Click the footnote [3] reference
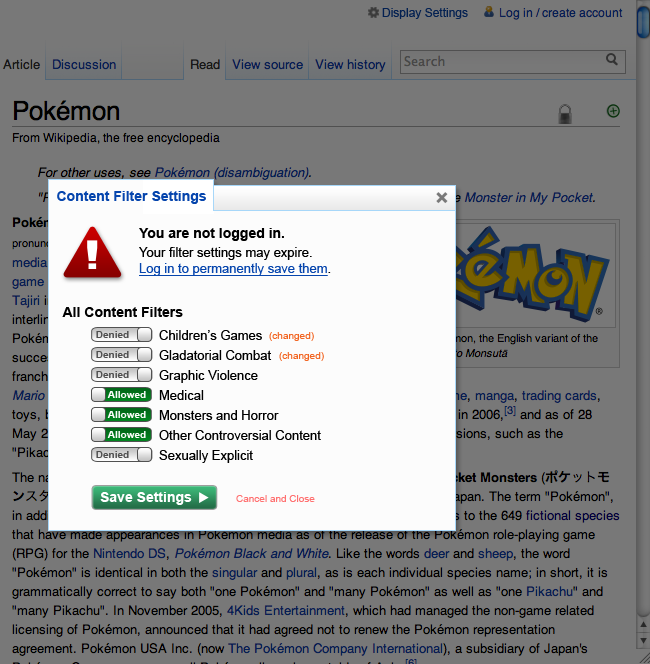Screen dimensions: 650x664 [510, 410]
